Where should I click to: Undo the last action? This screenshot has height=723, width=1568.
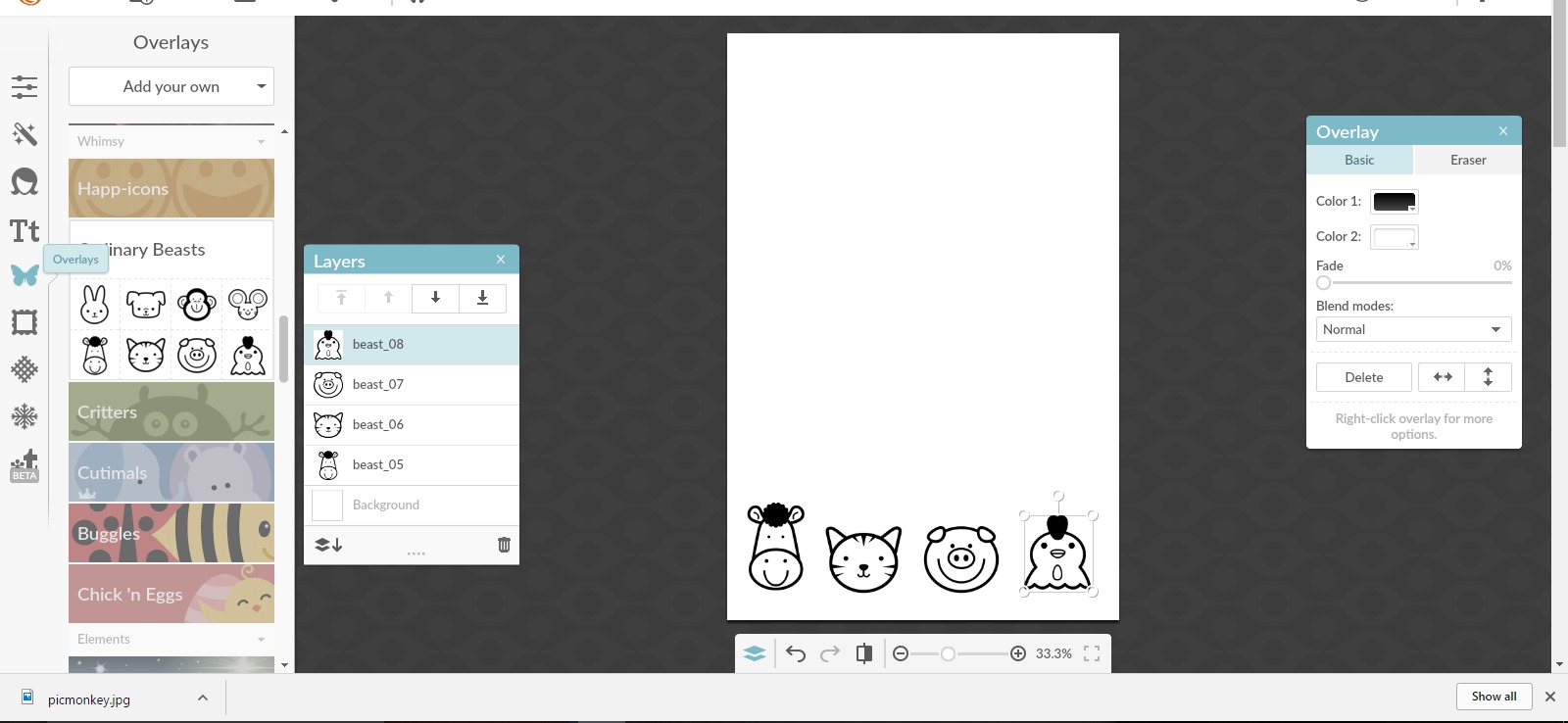(796, 653)
